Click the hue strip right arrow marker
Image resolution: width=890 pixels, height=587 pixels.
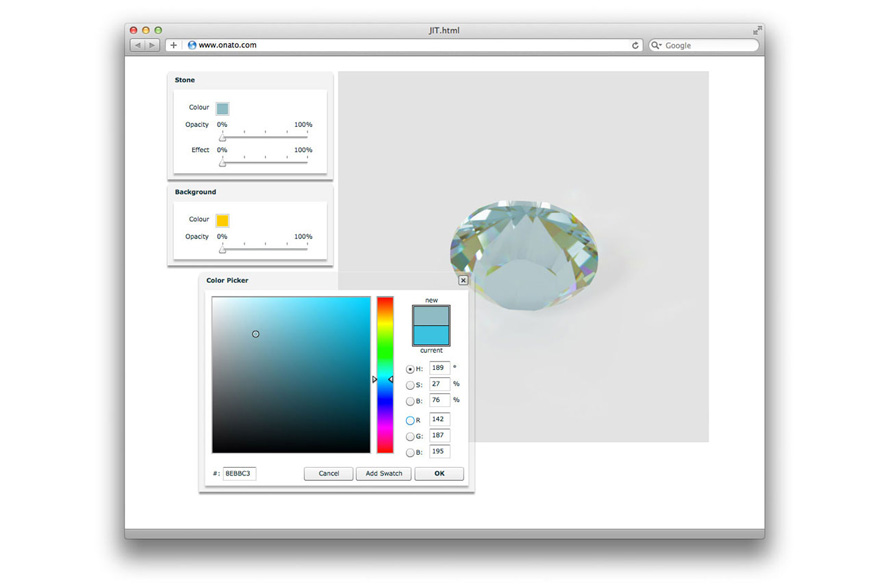pos(391,379)
